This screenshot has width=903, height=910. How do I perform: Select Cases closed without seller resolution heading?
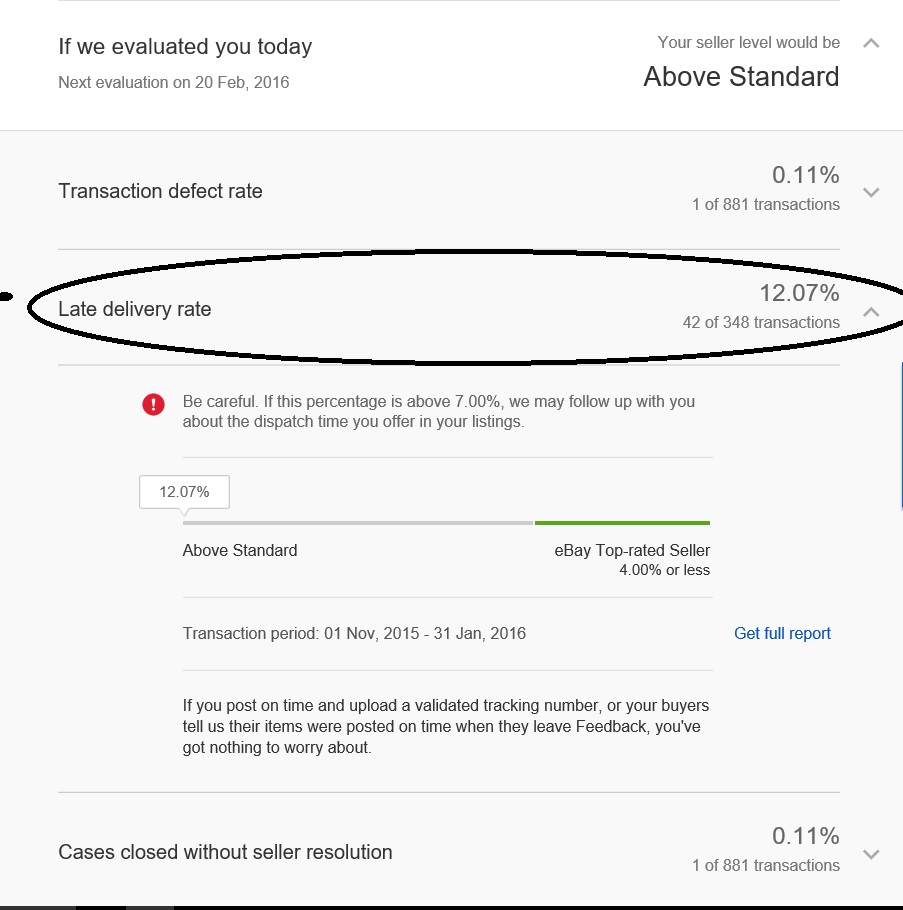tap(225, 852)
